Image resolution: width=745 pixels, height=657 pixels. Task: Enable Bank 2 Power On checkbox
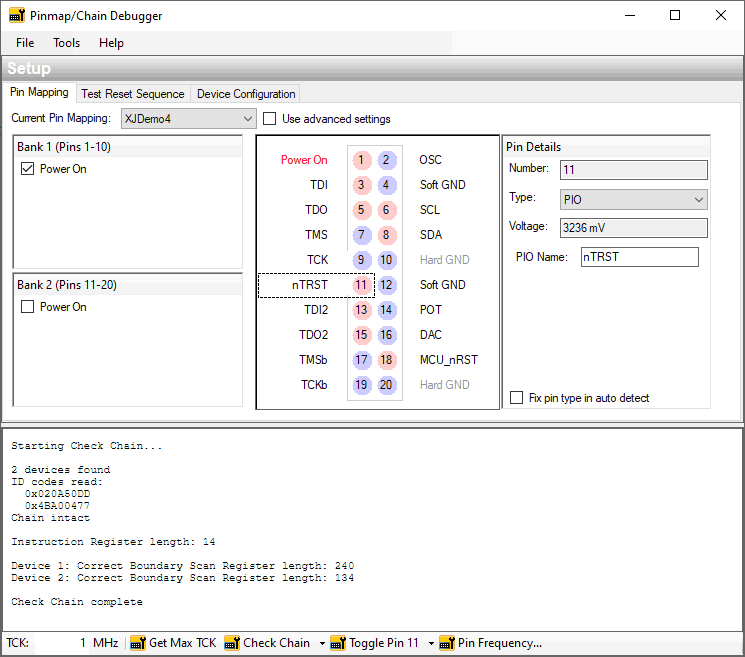tap(28, 307)
